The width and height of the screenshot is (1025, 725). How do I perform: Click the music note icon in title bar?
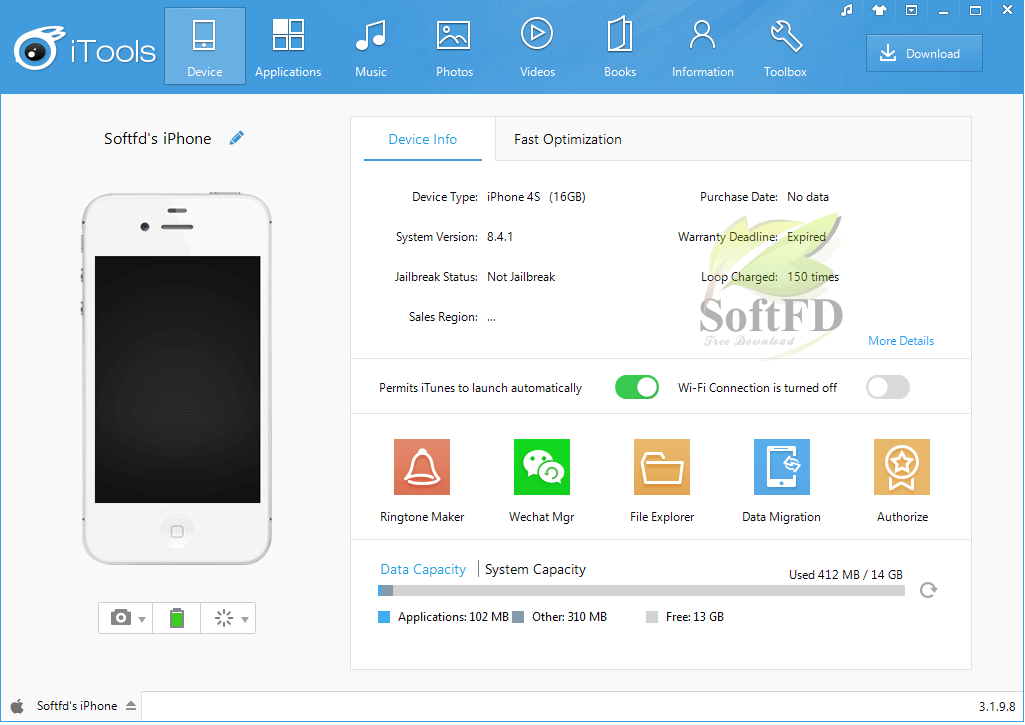(x=847, y=10)
